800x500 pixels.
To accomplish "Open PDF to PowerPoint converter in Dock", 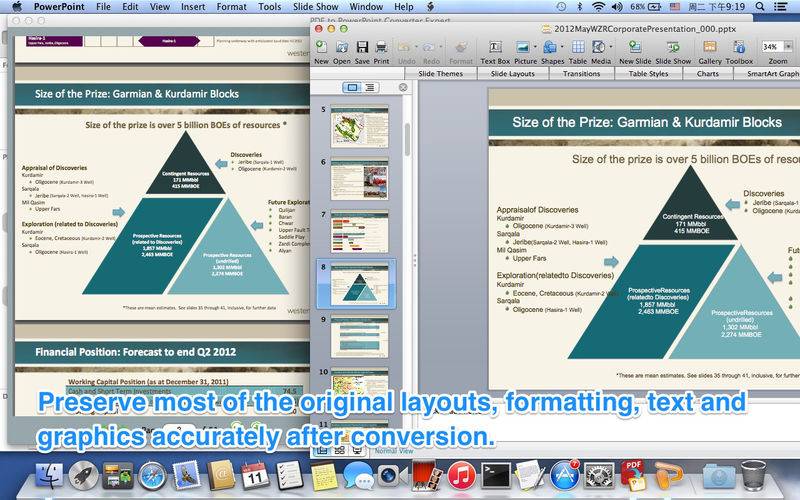I will pyautogui.click(x=633, y=476).
